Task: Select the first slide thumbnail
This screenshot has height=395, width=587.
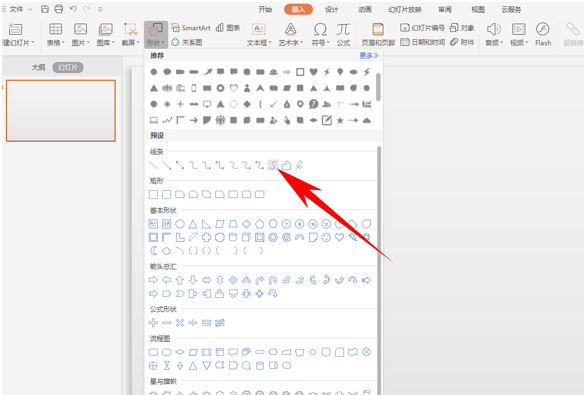Action: (61, 111)
